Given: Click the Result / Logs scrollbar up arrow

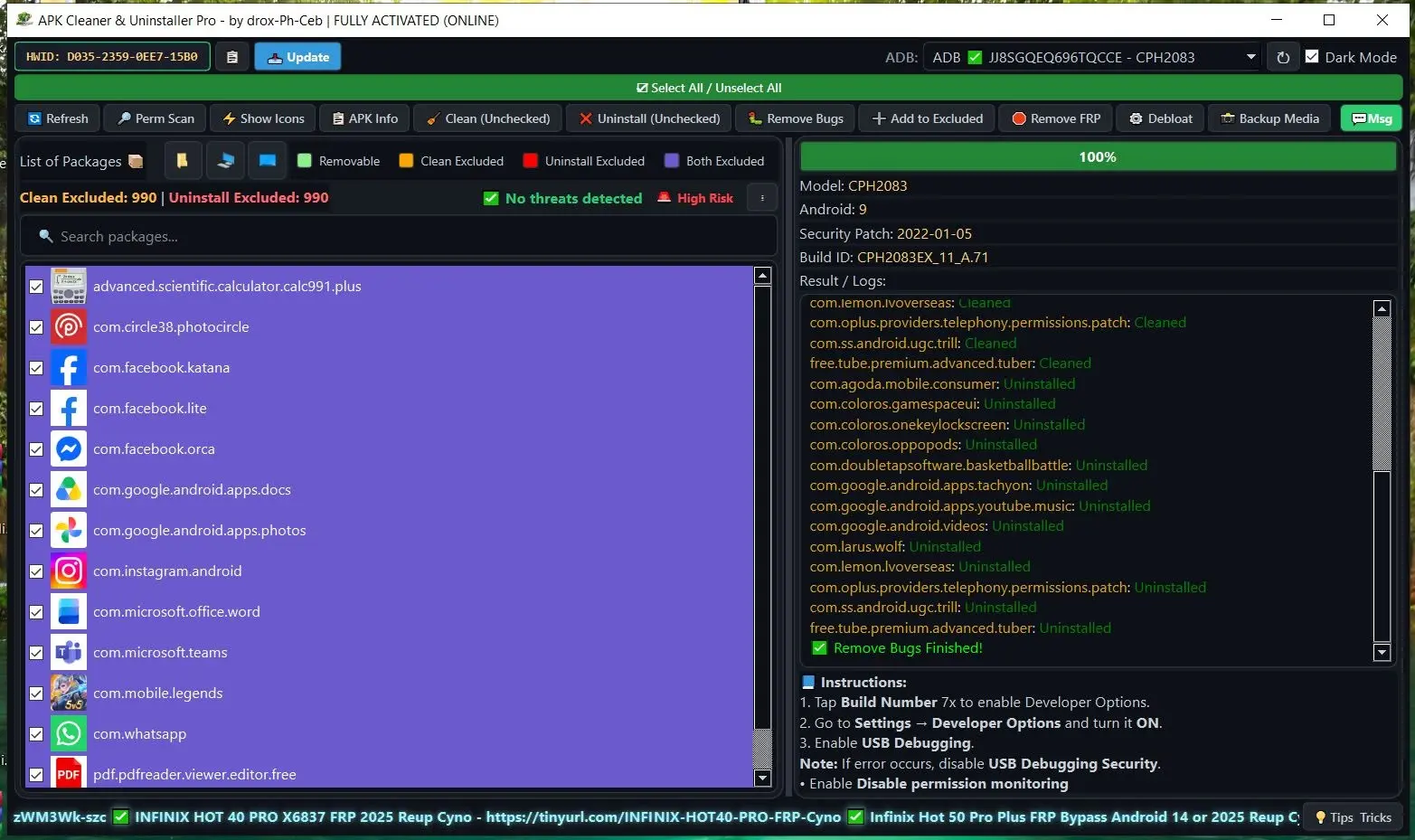Looking at the screenshot, I should click(x=1382, y=309).
